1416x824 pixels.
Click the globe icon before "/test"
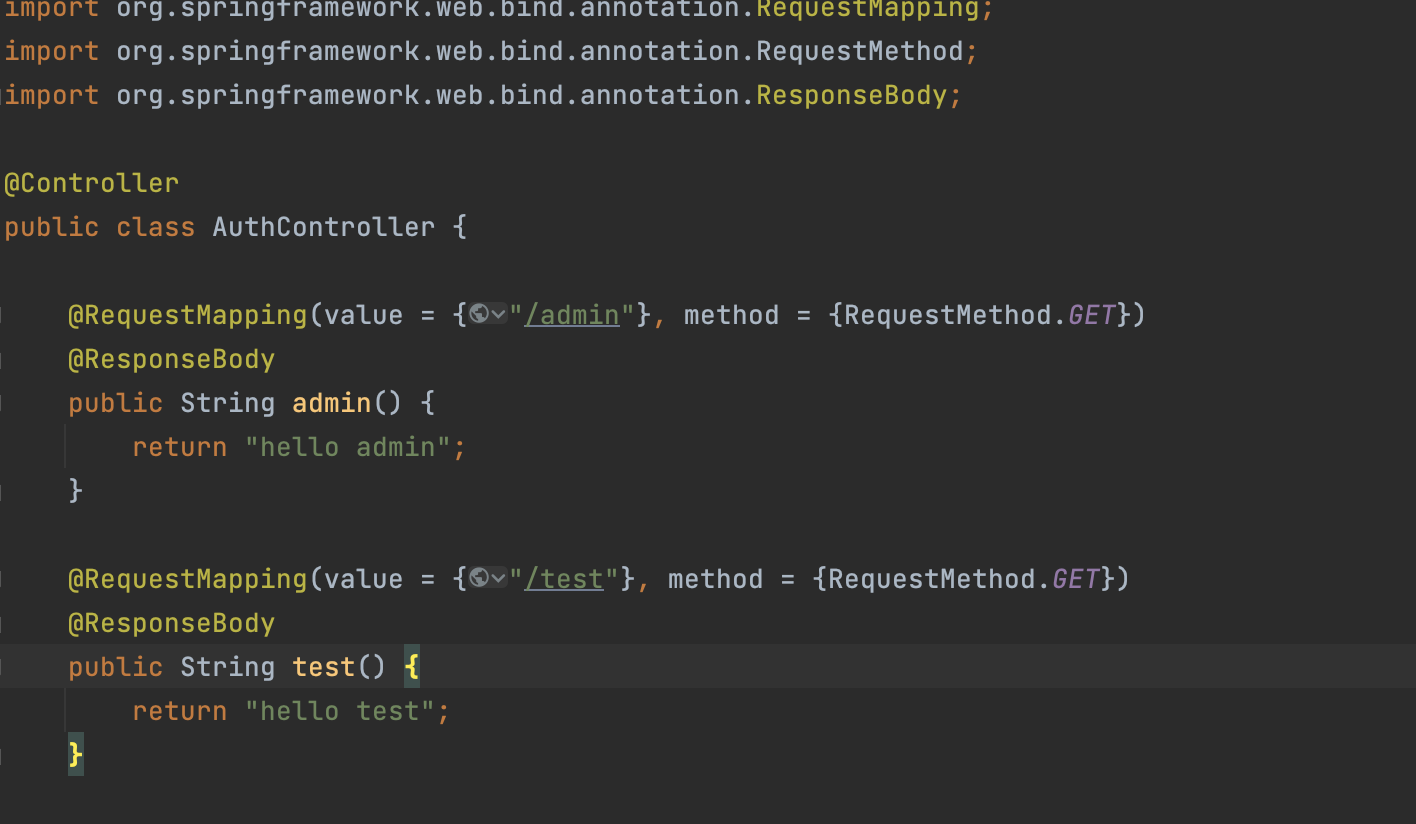pos(479,579)
